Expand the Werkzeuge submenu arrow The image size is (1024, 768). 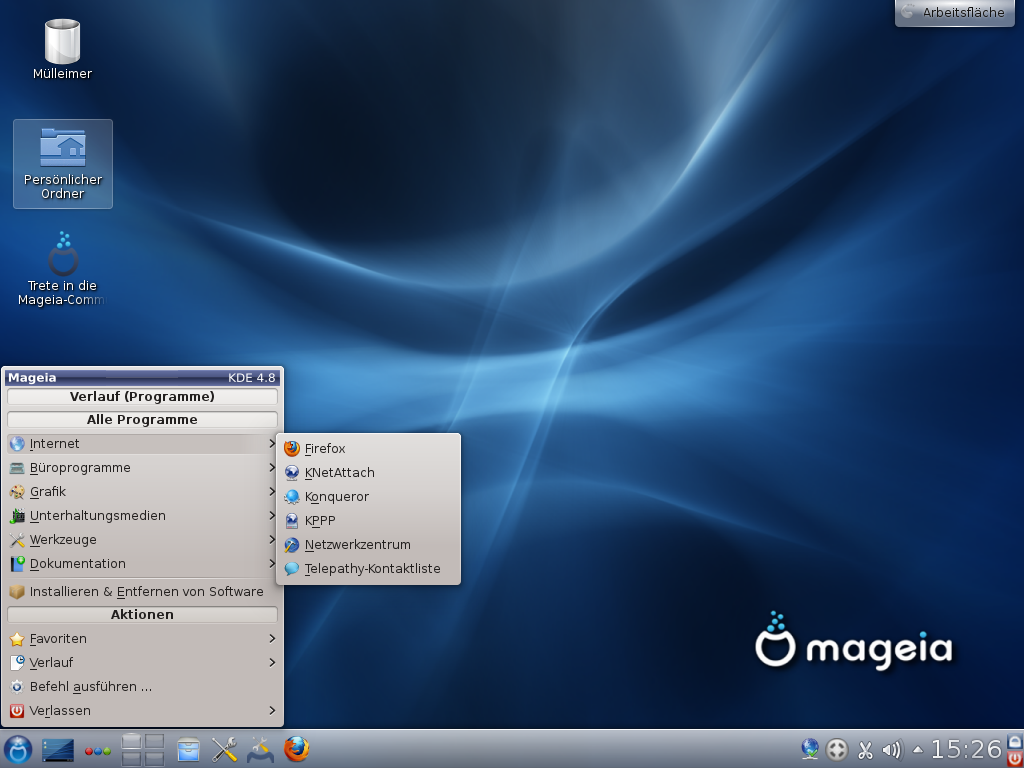click(272, 539)
